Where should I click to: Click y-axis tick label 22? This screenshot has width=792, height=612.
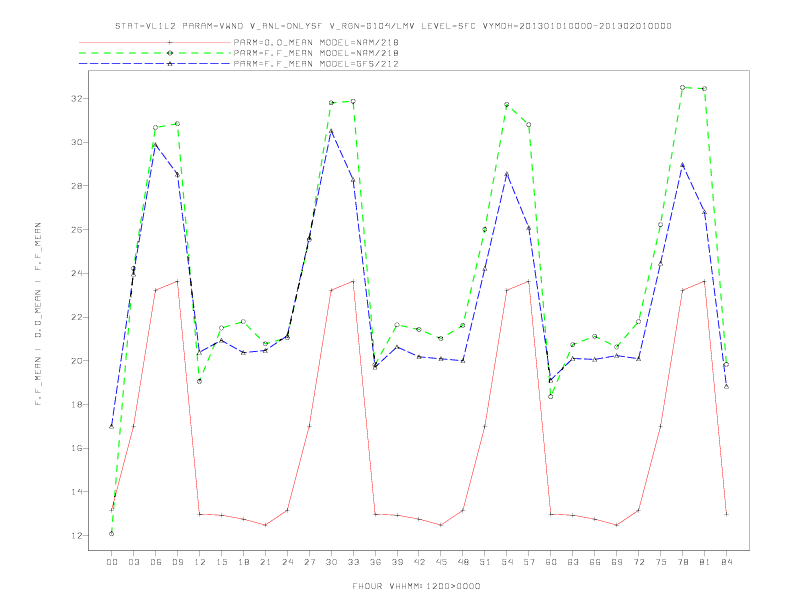coord(77,317)
